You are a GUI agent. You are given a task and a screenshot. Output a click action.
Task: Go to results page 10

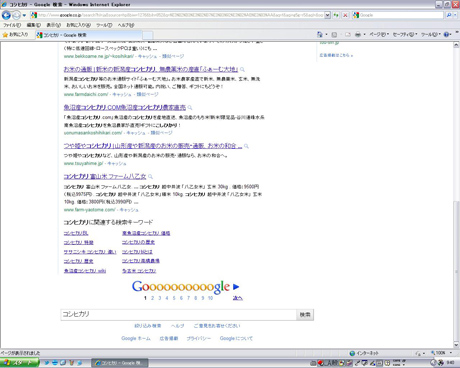pyautogui.click(x=210, y=298)
